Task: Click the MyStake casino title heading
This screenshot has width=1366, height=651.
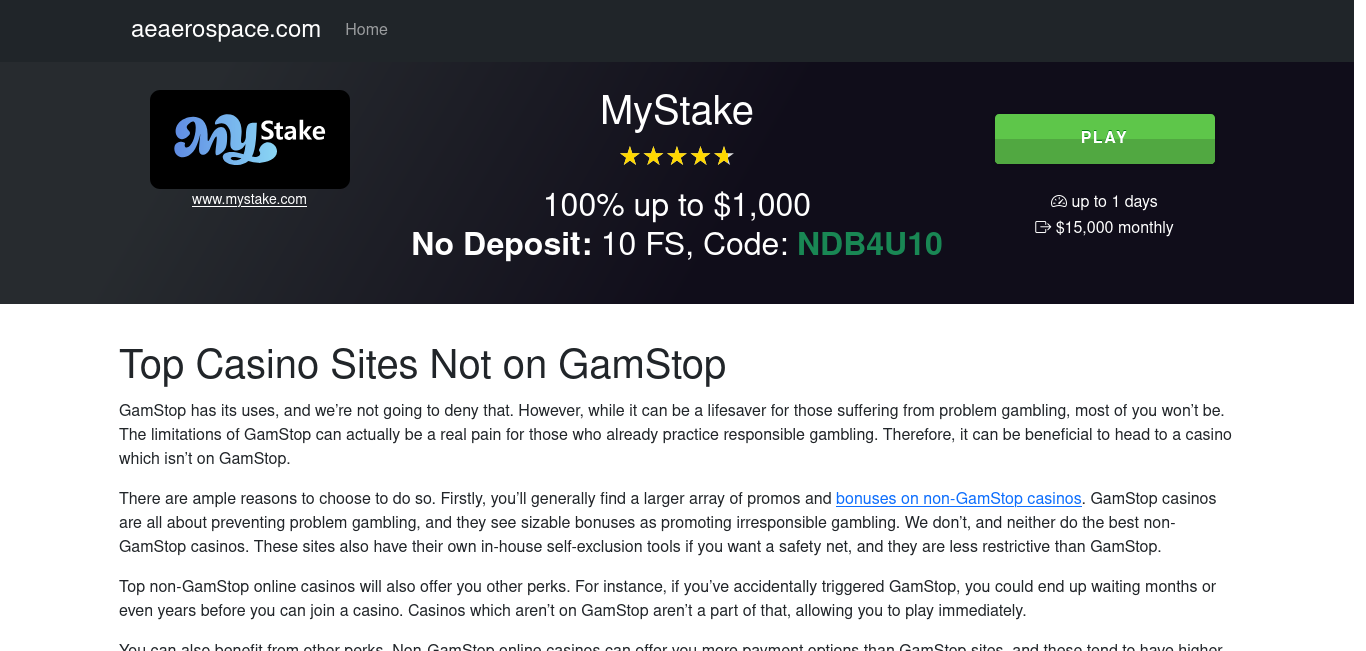Action: pos(677,111)
